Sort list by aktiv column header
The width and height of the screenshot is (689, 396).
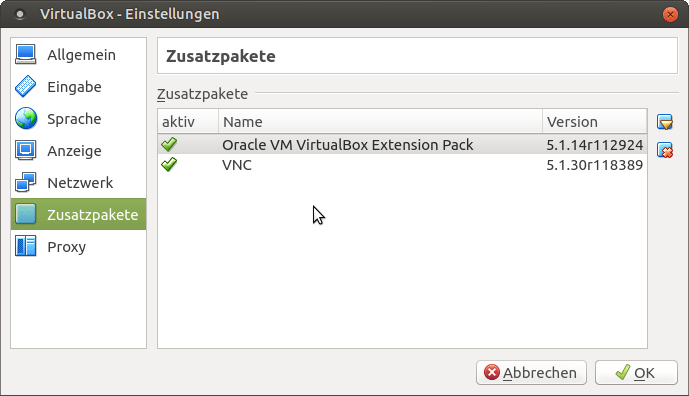click(x=188, y=121)
